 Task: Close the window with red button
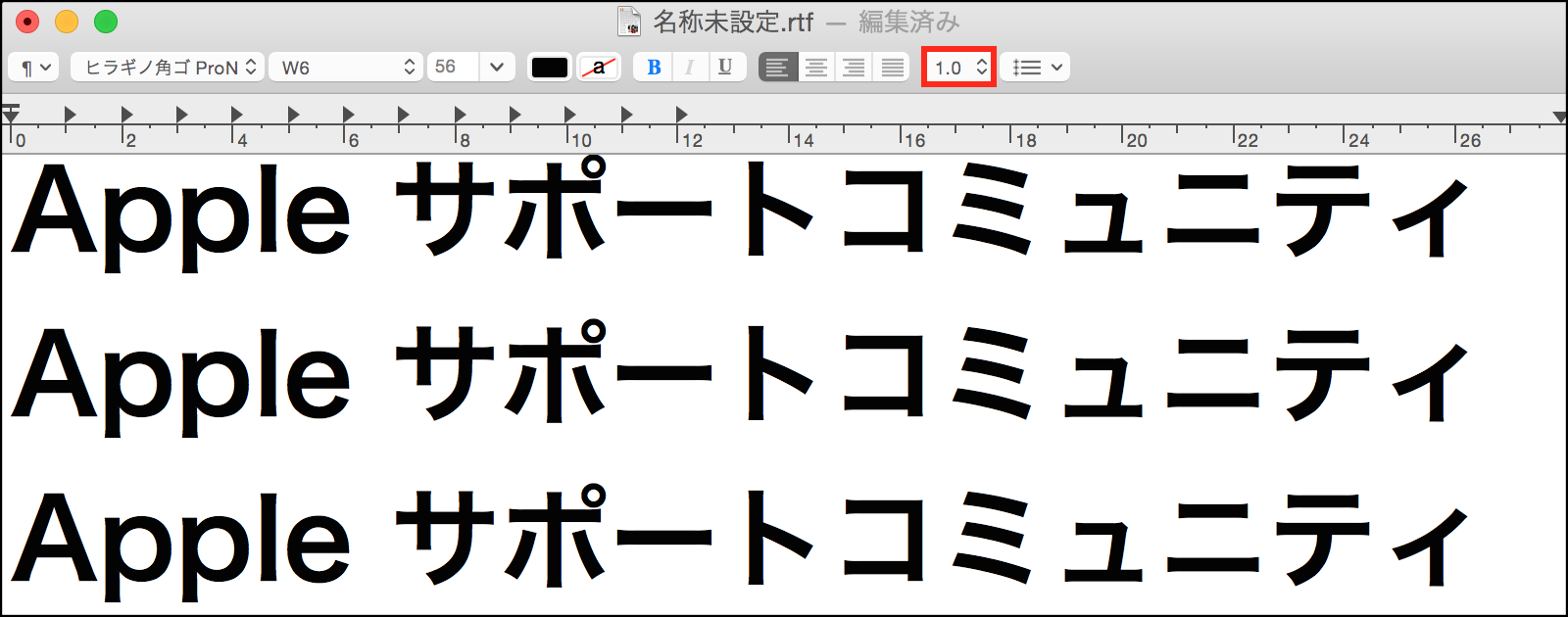click(x=27, y=21)
